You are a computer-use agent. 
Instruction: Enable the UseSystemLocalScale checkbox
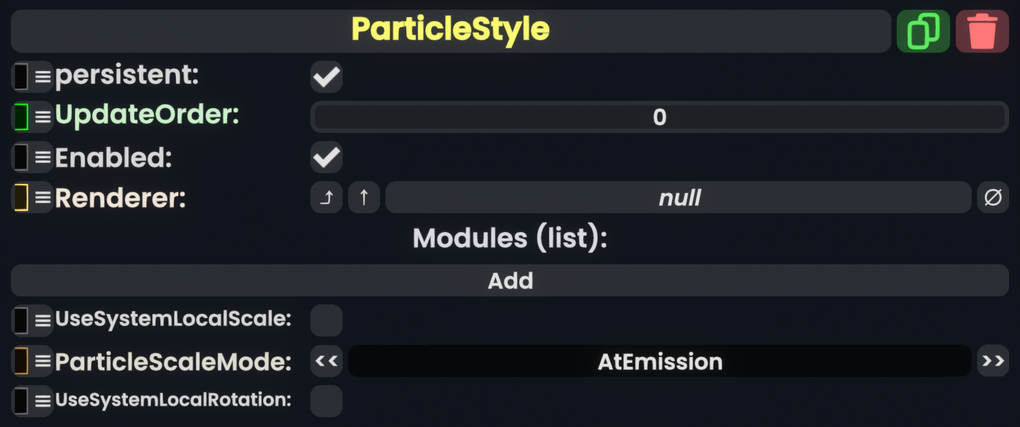[x=326, y=320]
